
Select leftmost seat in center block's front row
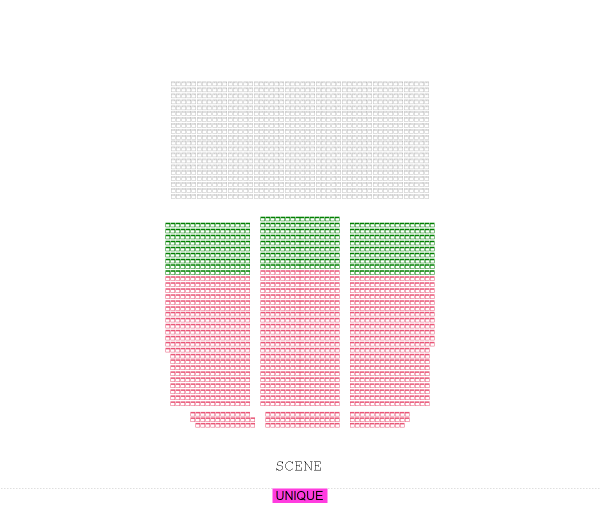point(268,425)
